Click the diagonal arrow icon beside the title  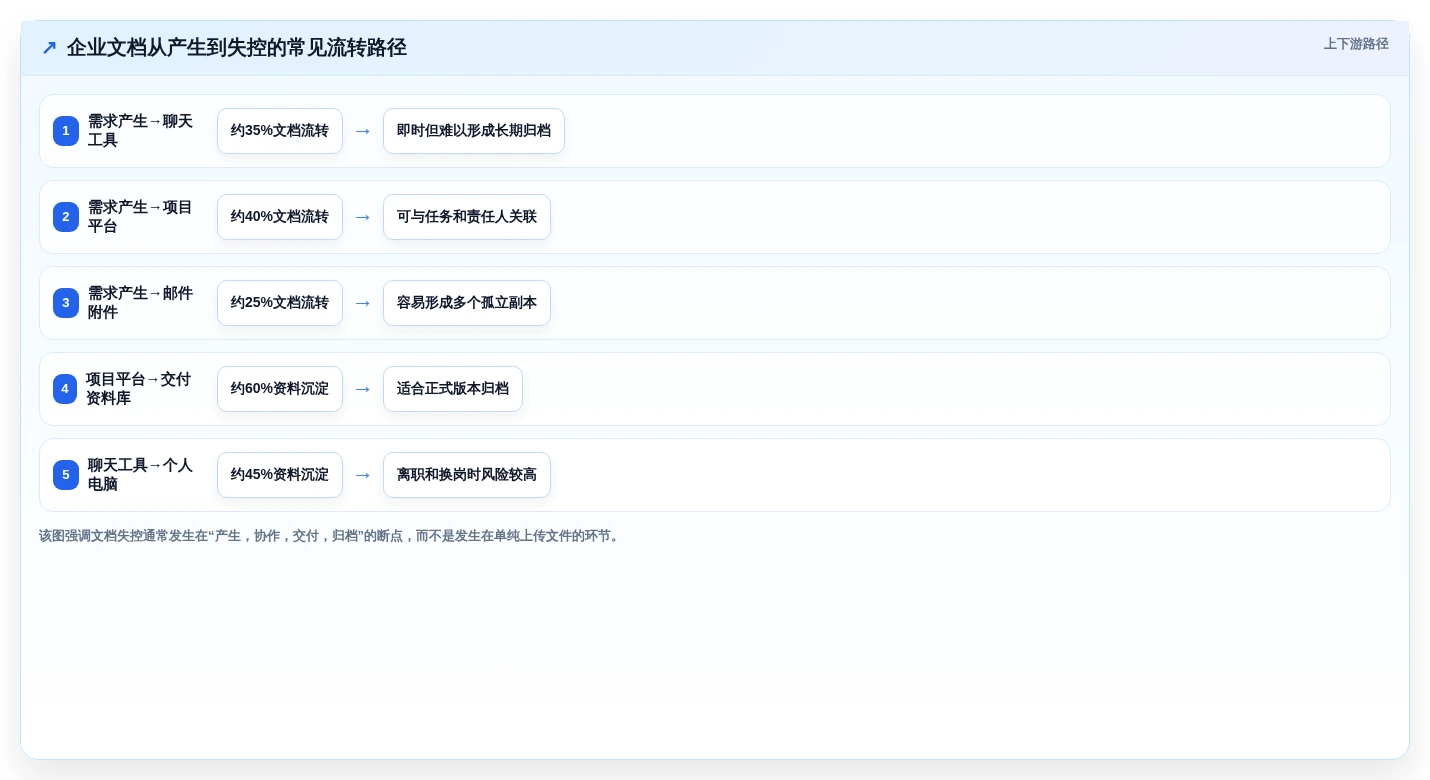49,48
